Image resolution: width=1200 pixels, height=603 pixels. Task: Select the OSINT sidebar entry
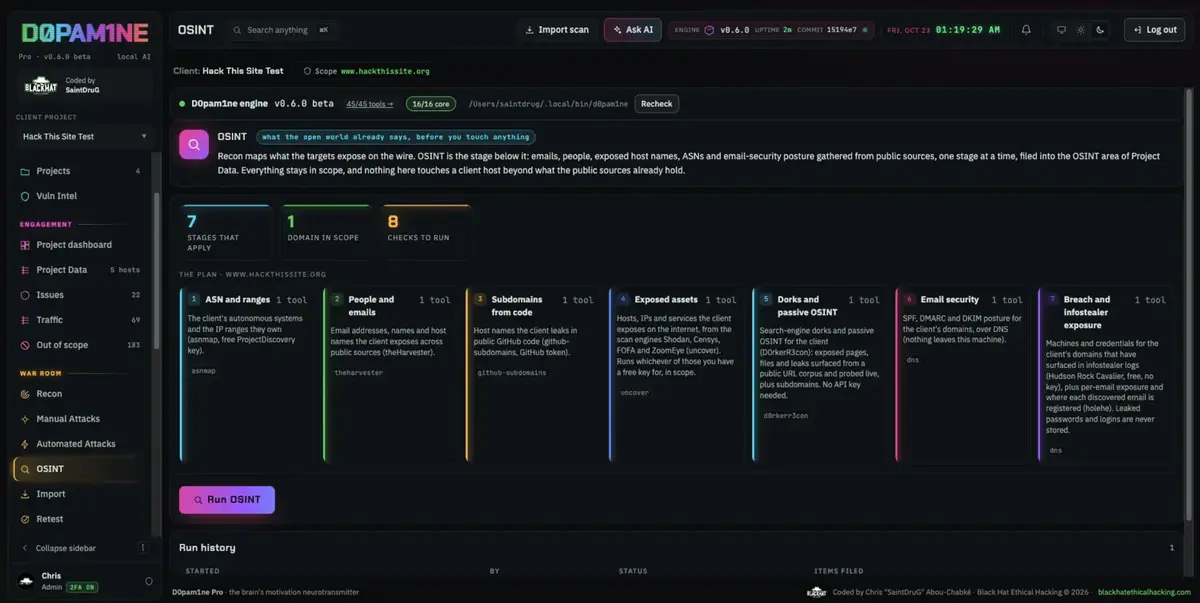coord(80,469)
